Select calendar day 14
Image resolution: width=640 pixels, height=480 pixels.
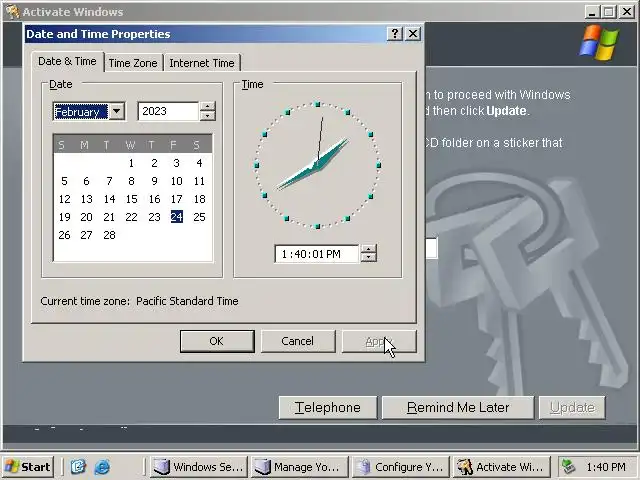click(109, 199)
